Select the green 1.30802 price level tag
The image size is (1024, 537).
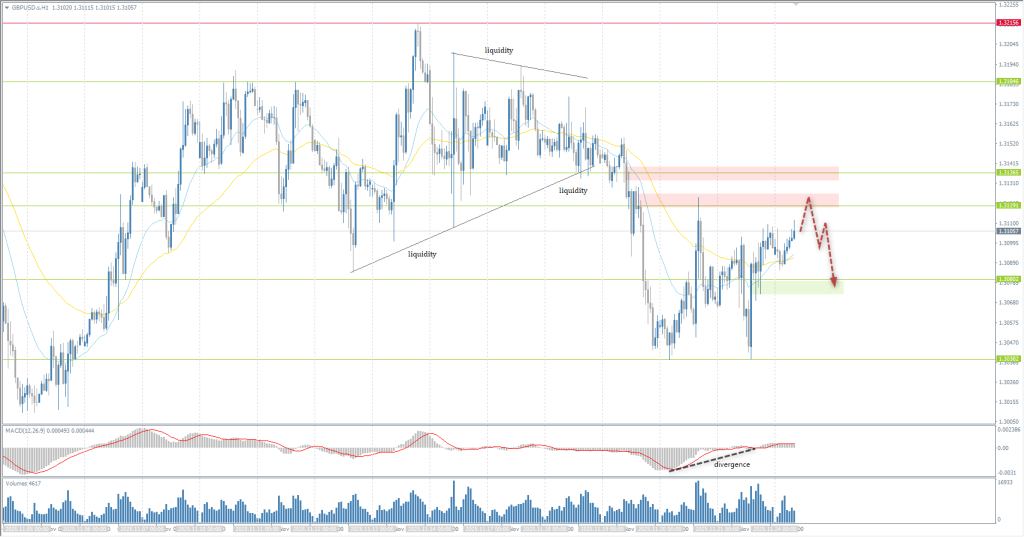(x=1008, y=279)
